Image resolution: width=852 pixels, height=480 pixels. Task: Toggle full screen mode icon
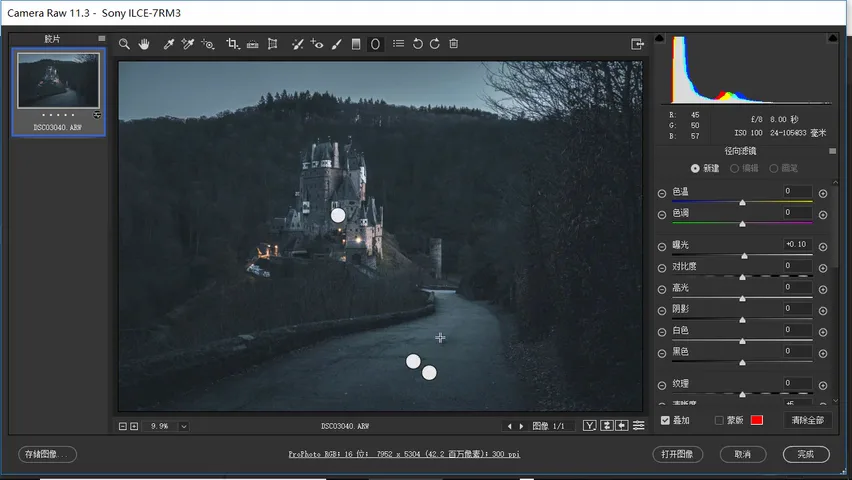(637, 44)
